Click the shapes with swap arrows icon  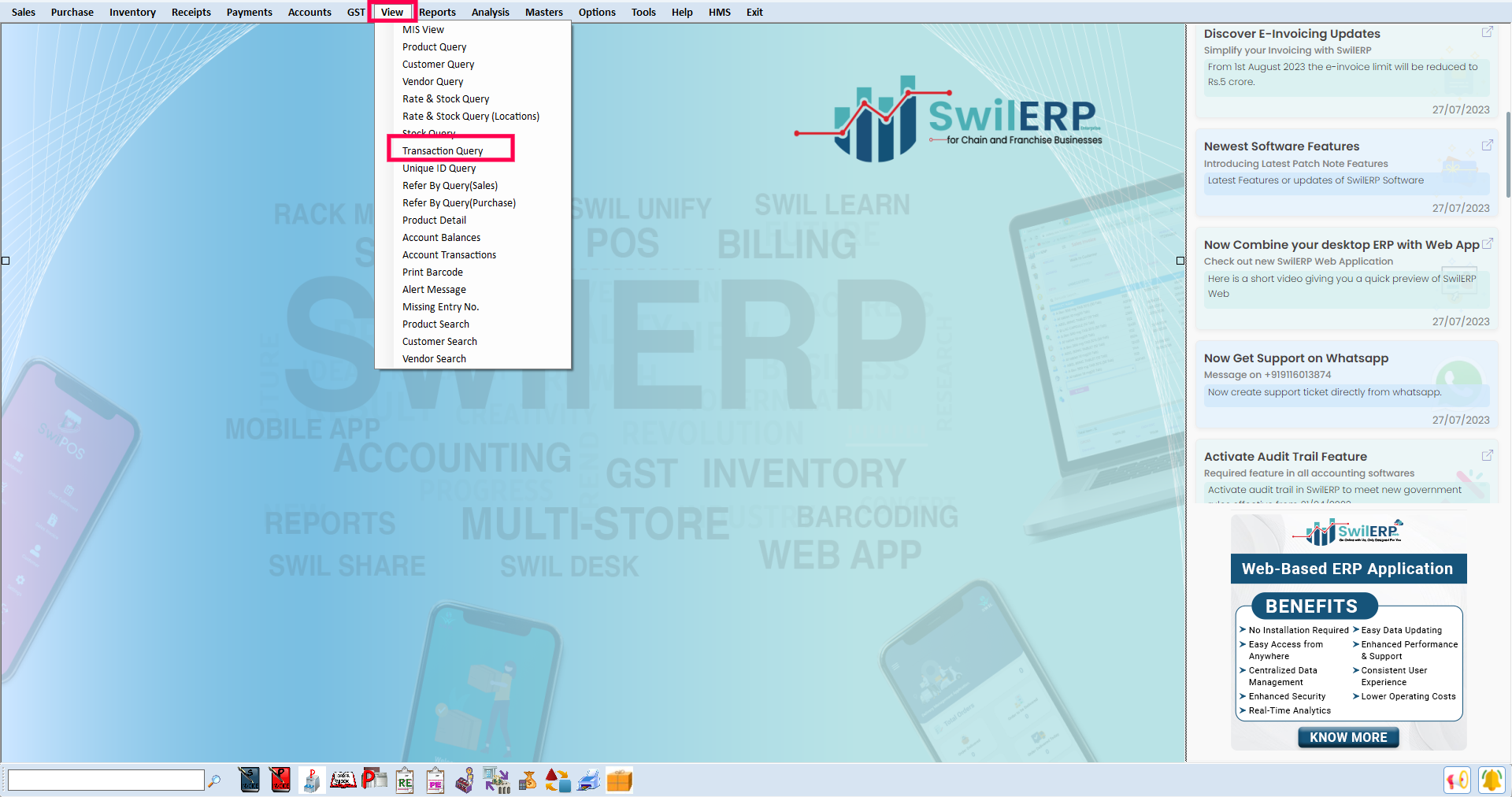click(558, 780)
